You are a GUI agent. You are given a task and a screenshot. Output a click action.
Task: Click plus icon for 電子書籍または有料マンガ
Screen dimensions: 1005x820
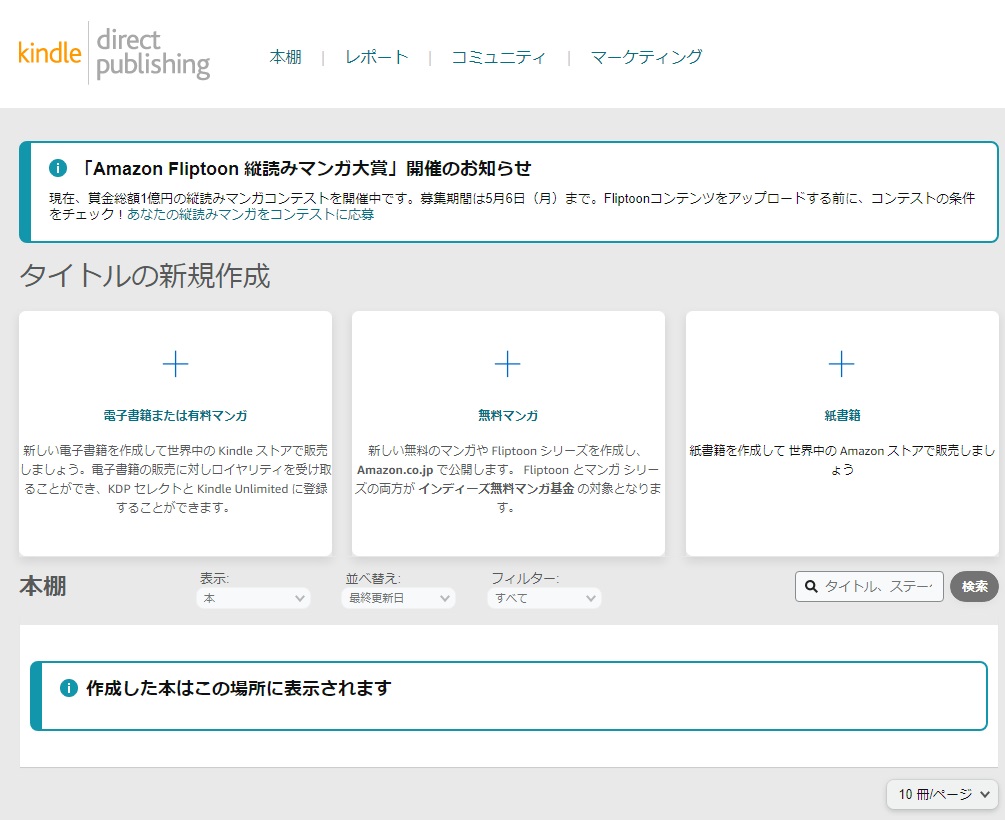175,364
